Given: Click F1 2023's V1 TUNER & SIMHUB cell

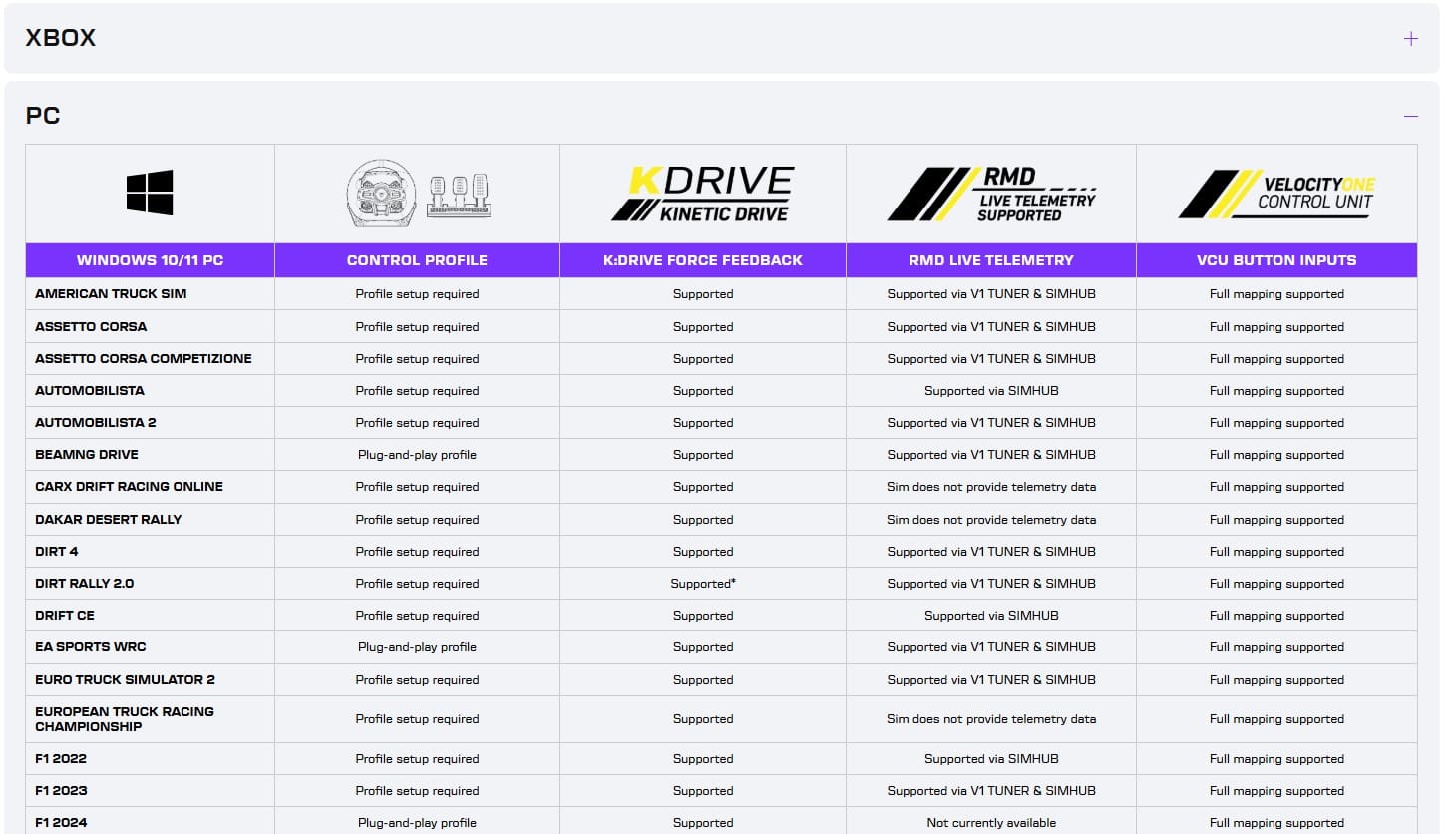Looking at the screenshot, I should 991,791.
